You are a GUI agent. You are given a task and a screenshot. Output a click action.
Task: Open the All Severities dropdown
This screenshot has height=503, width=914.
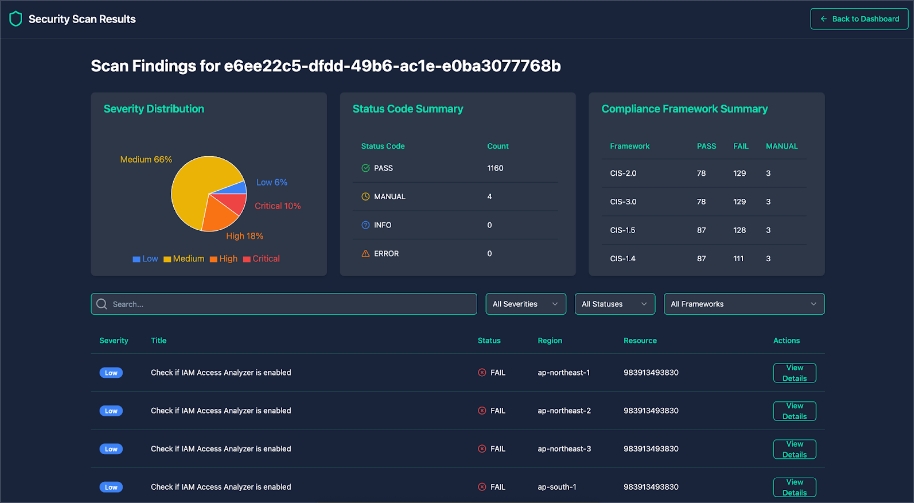[526, 304]
